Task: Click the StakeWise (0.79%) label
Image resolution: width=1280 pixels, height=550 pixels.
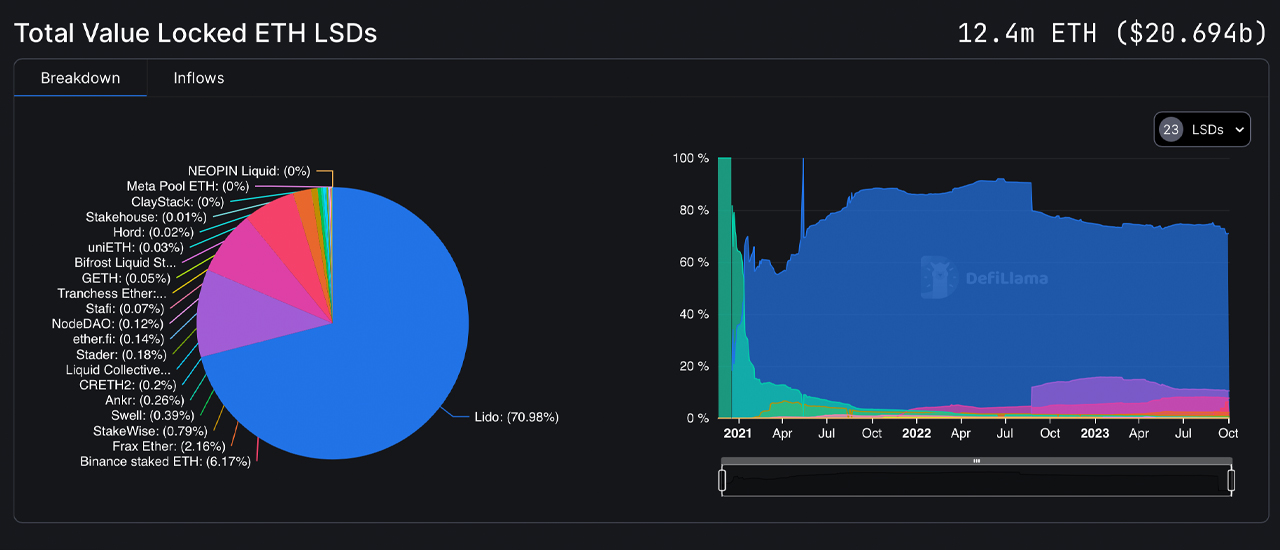Action: pos(139,431)
